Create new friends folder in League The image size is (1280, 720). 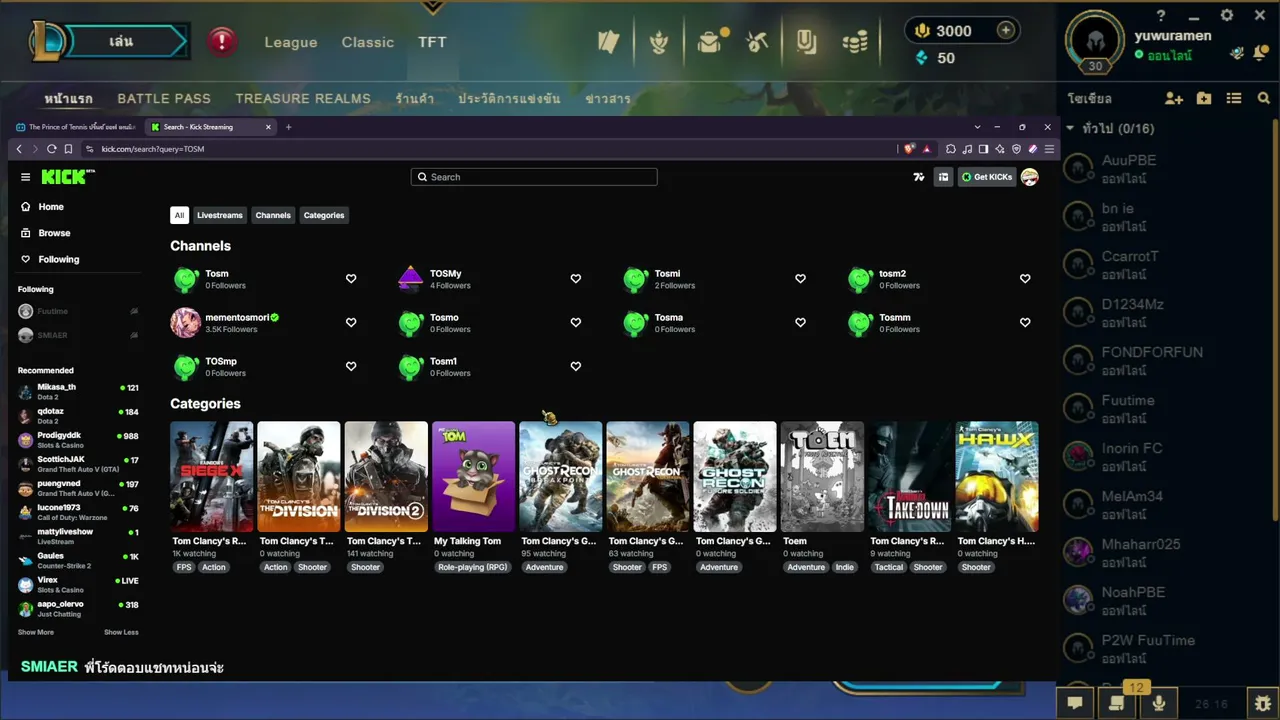pos(1204,98)
